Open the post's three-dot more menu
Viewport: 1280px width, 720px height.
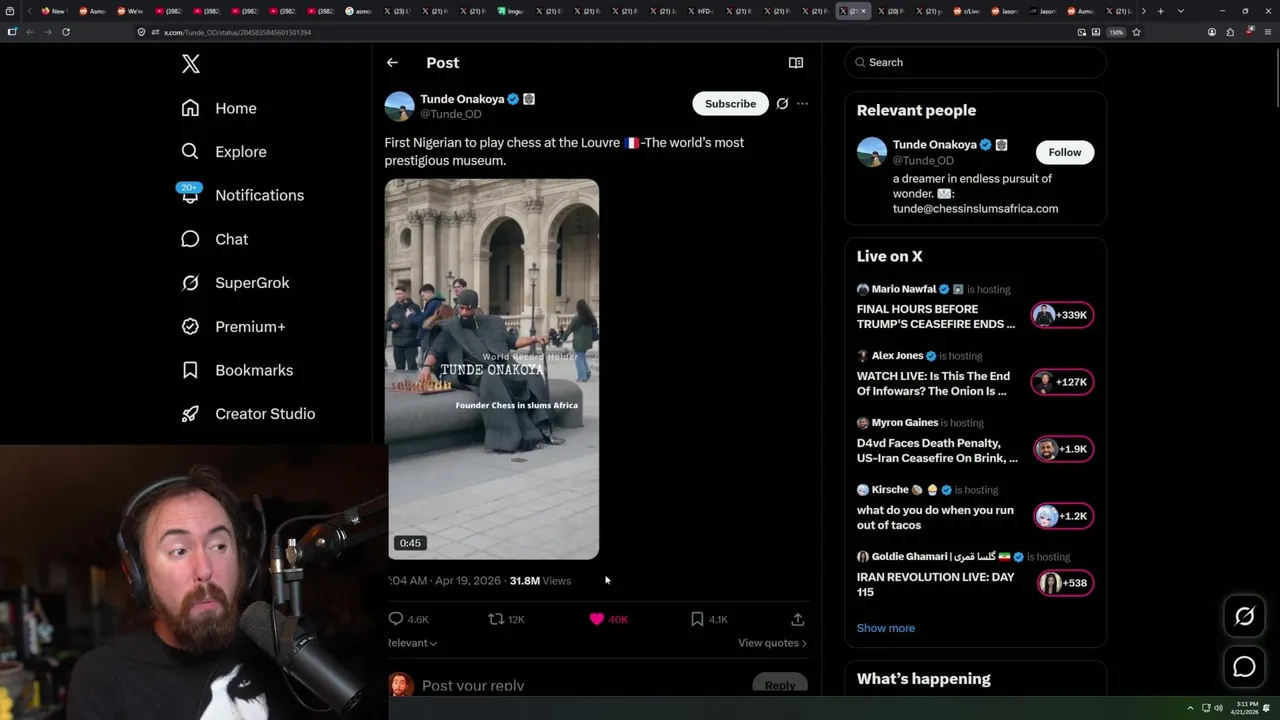802,104
